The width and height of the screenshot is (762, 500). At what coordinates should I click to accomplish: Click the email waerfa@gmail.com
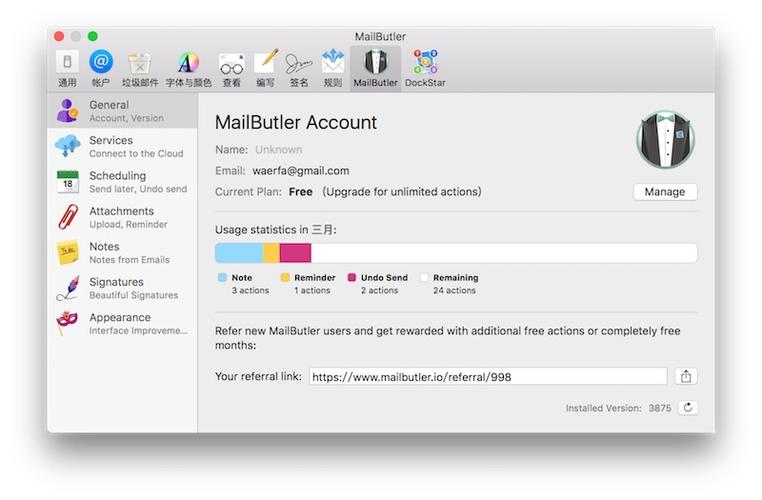[x=301, y=171]
